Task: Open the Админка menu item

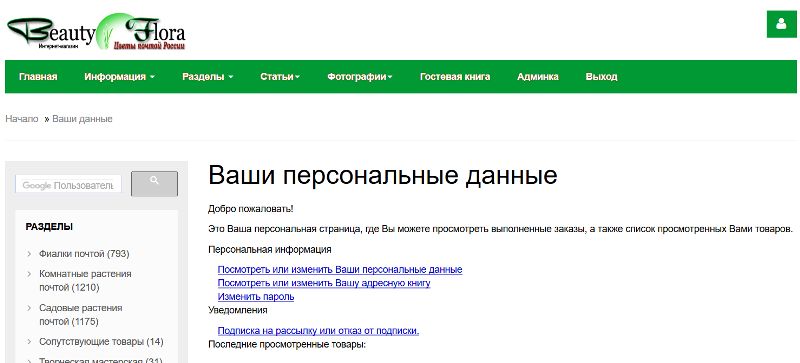Action: (x=538, y=77)
